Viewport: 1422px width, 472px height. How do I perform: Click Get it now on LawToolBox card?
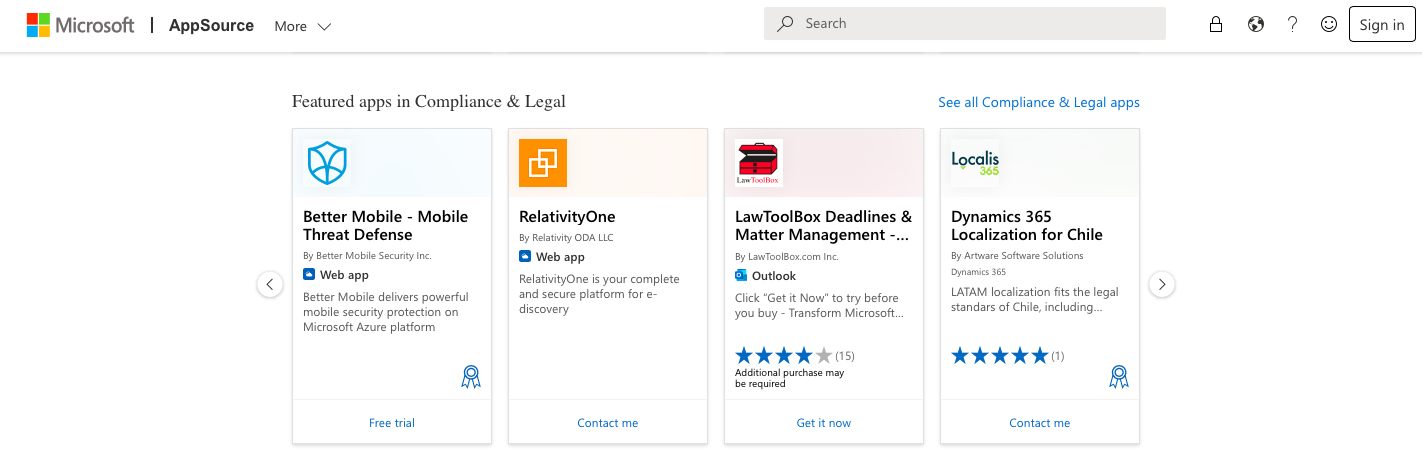(x=824, y=423)
